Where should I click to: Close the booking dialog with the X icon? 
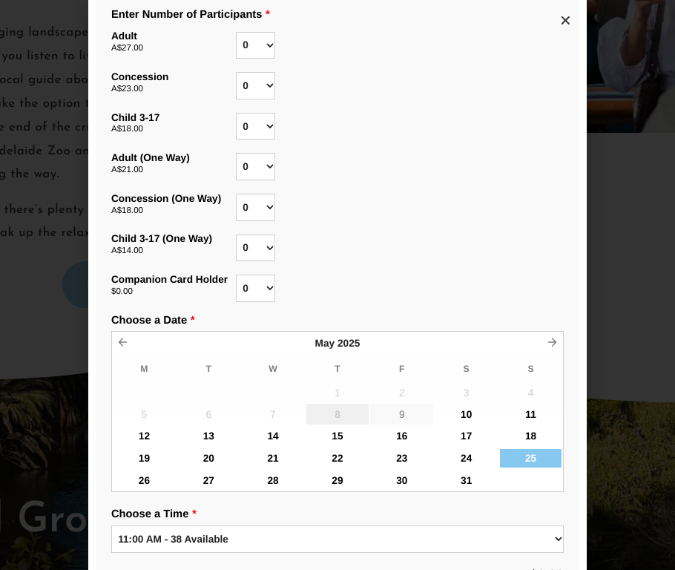coord(565,20)
